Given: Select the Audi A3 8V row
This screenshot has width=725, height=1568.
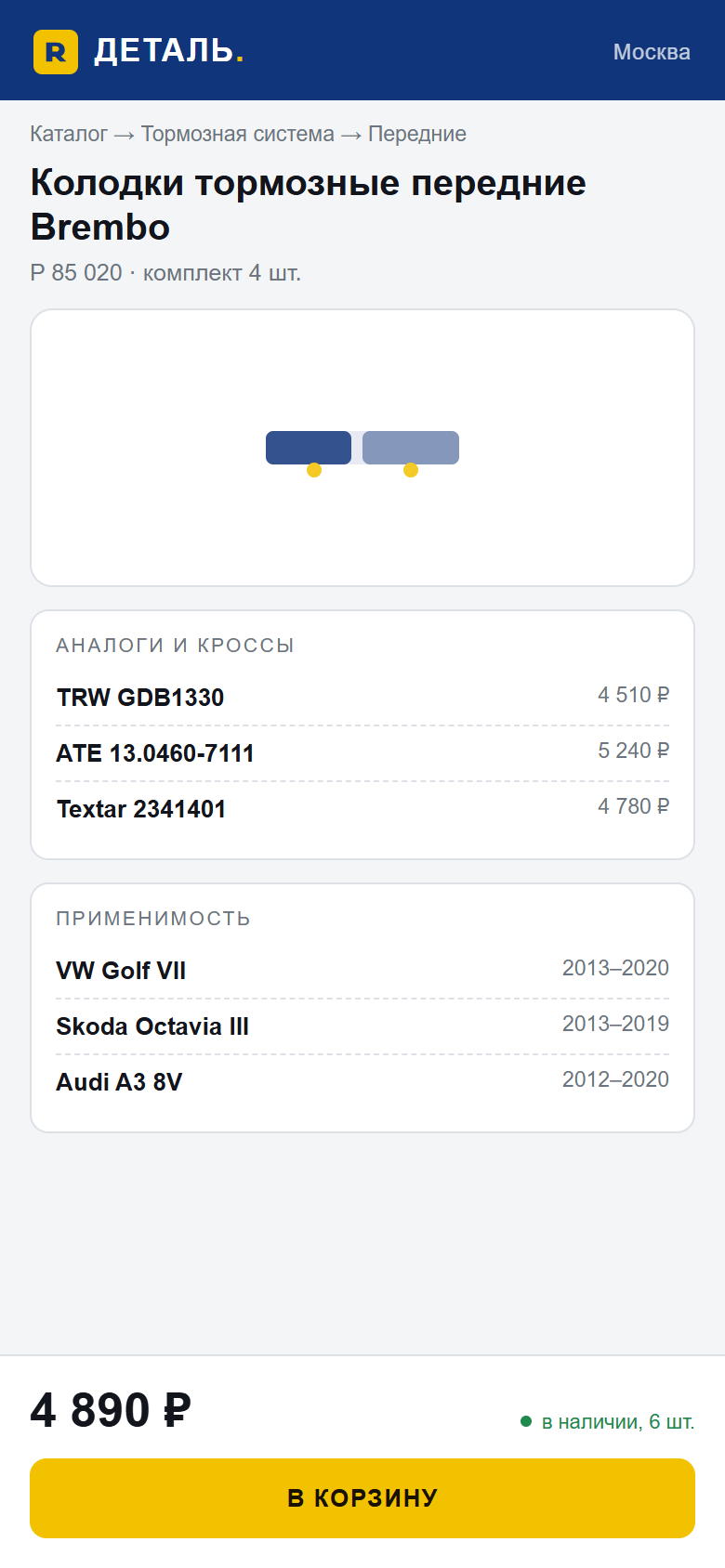Looking at the screenshot, I should (362, 1082).
